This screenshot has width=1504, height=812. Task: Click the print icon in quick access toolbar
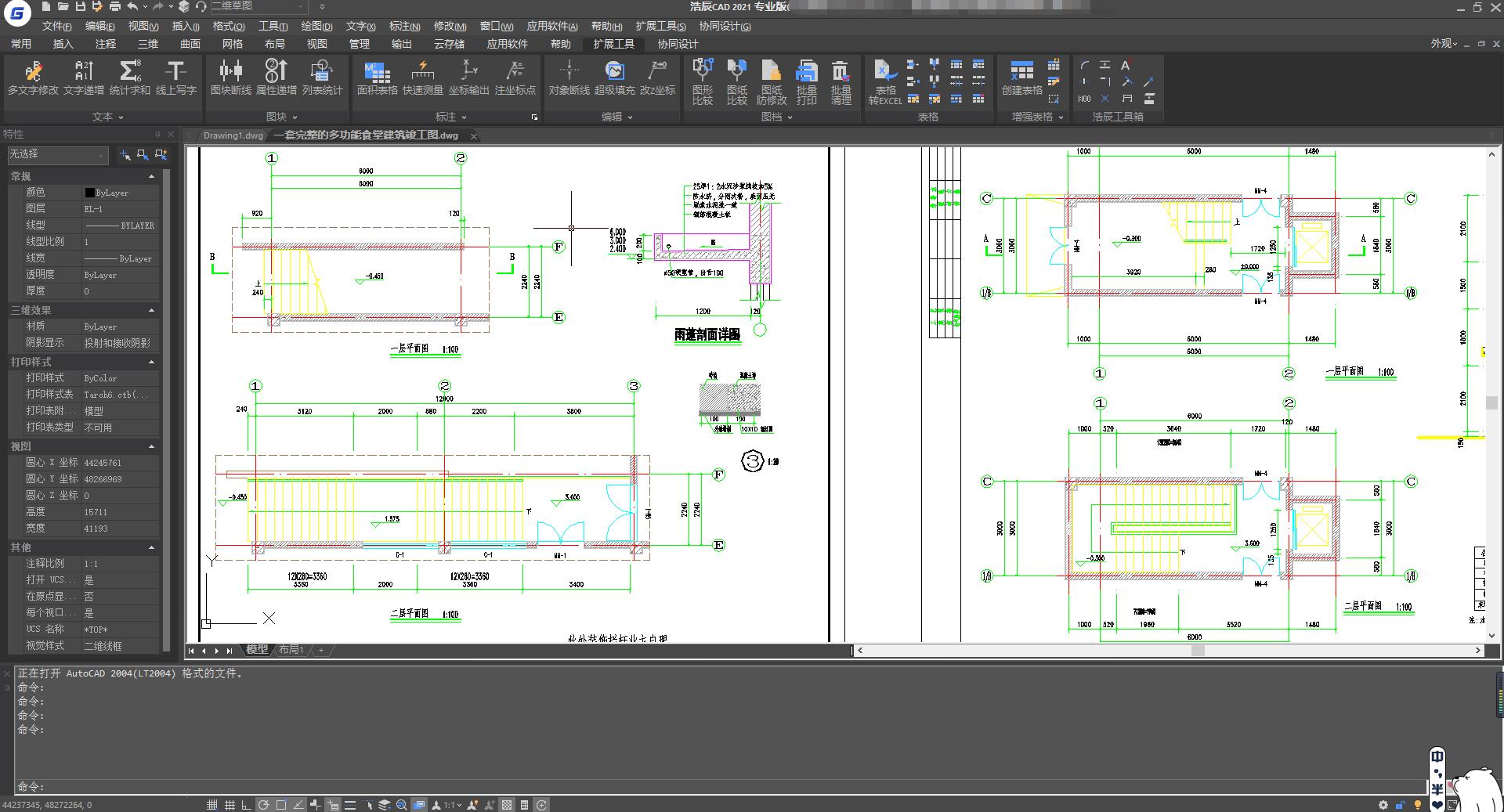[114, 6]
